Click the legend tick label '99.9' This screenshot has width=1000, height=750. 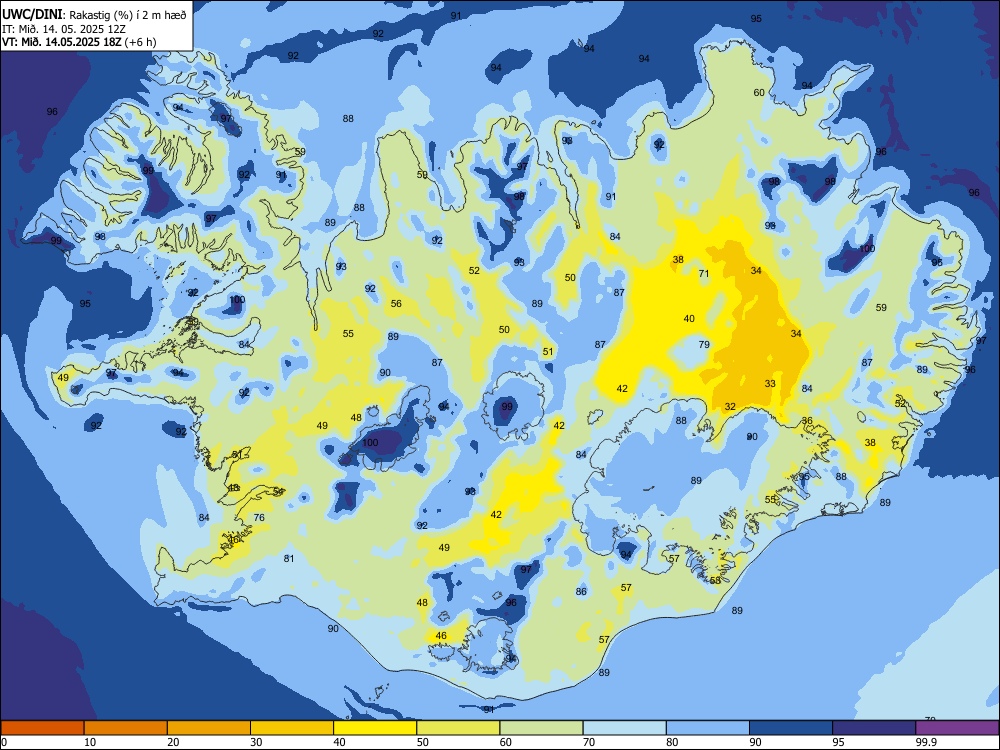[926, 742]
